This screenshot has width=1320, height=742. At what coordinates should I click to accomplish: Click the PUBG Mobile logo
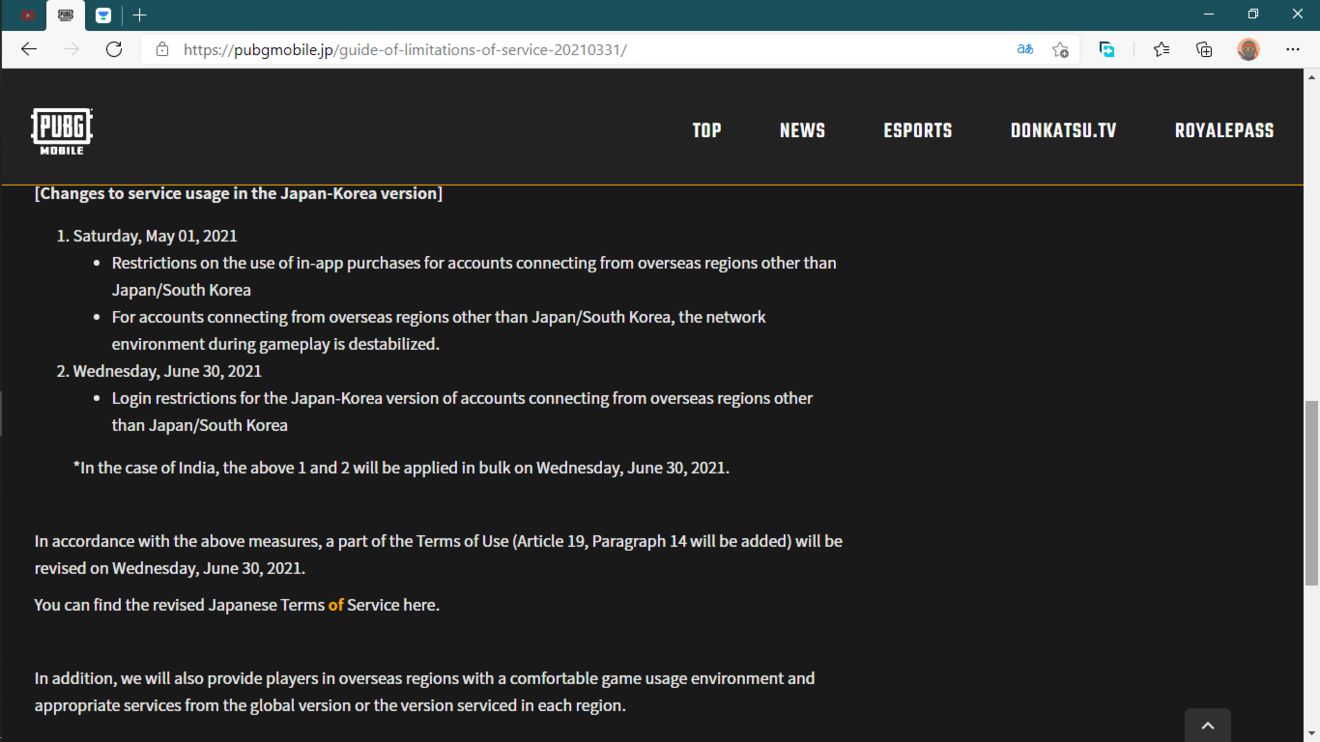point(62,131)
